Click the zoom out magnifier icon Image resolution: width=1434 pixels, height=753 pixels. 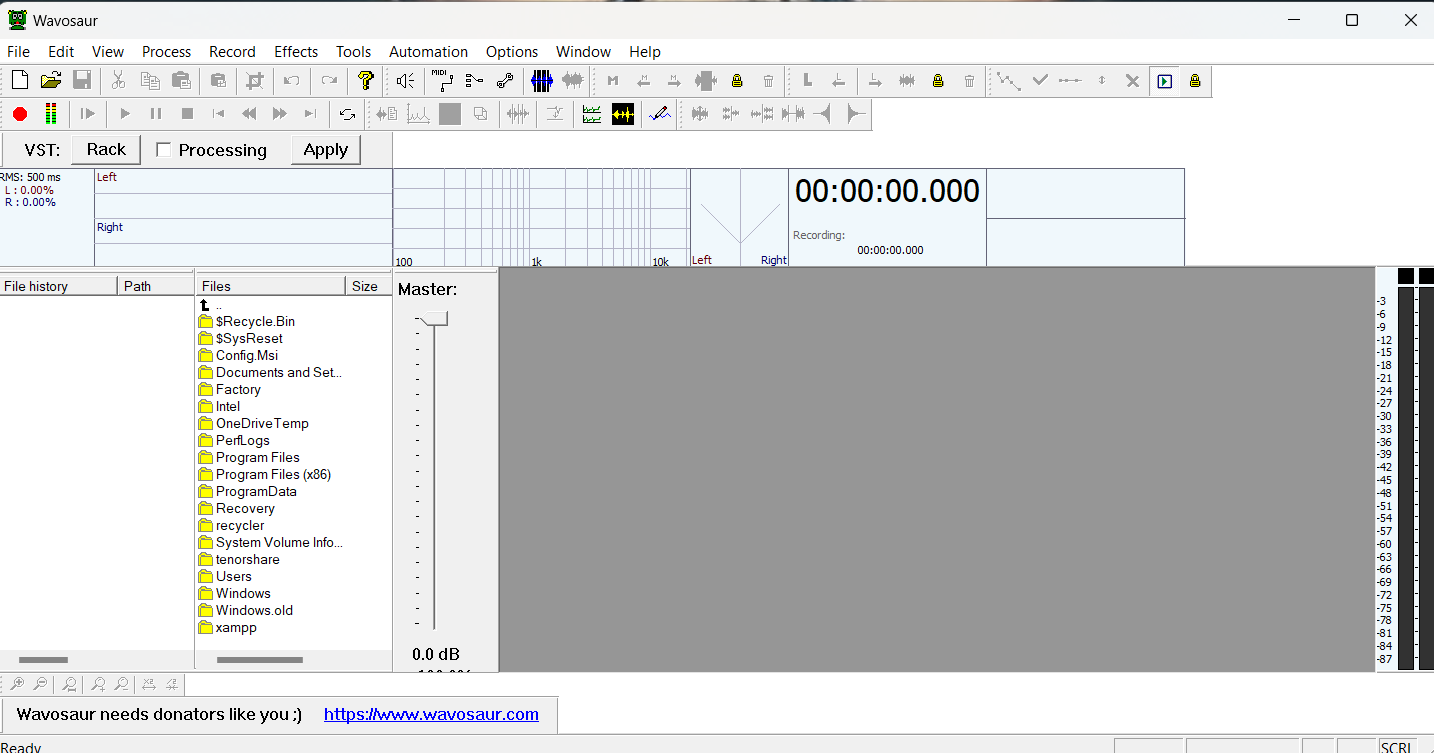click(40, 684)
